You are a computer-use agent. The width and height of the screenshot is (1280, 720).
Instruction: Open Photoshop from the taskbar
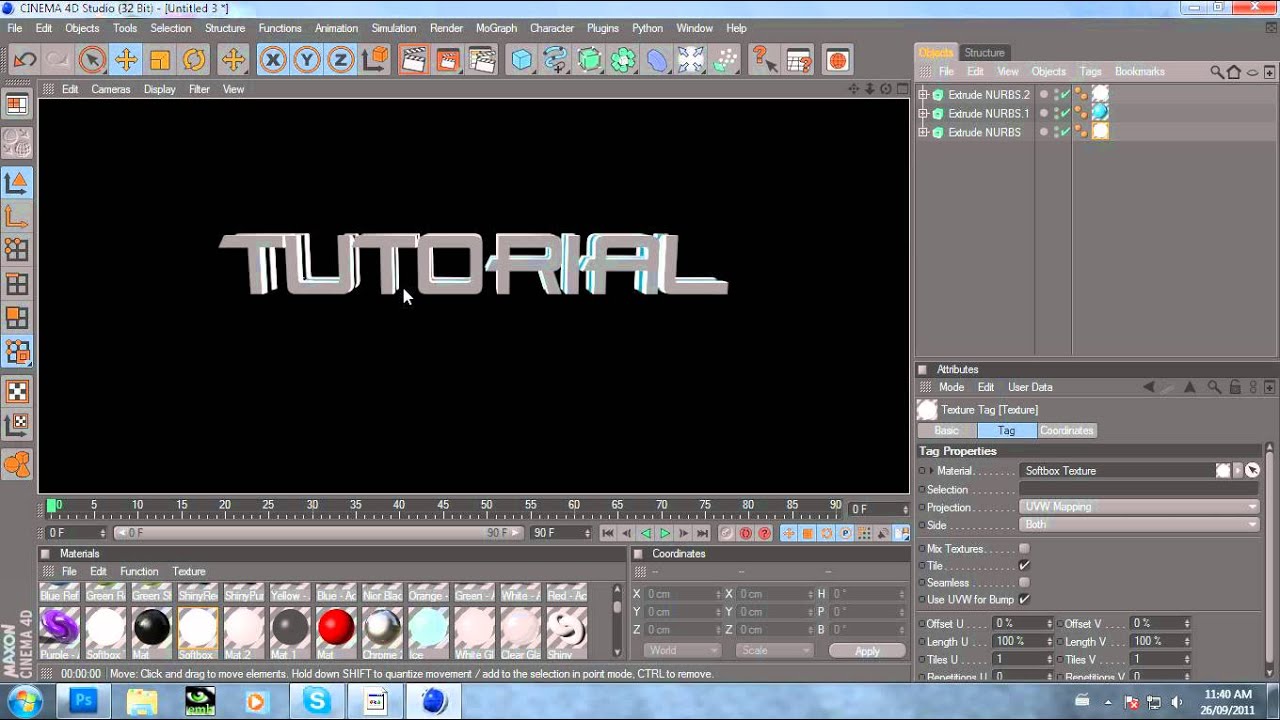click(83, 701)
